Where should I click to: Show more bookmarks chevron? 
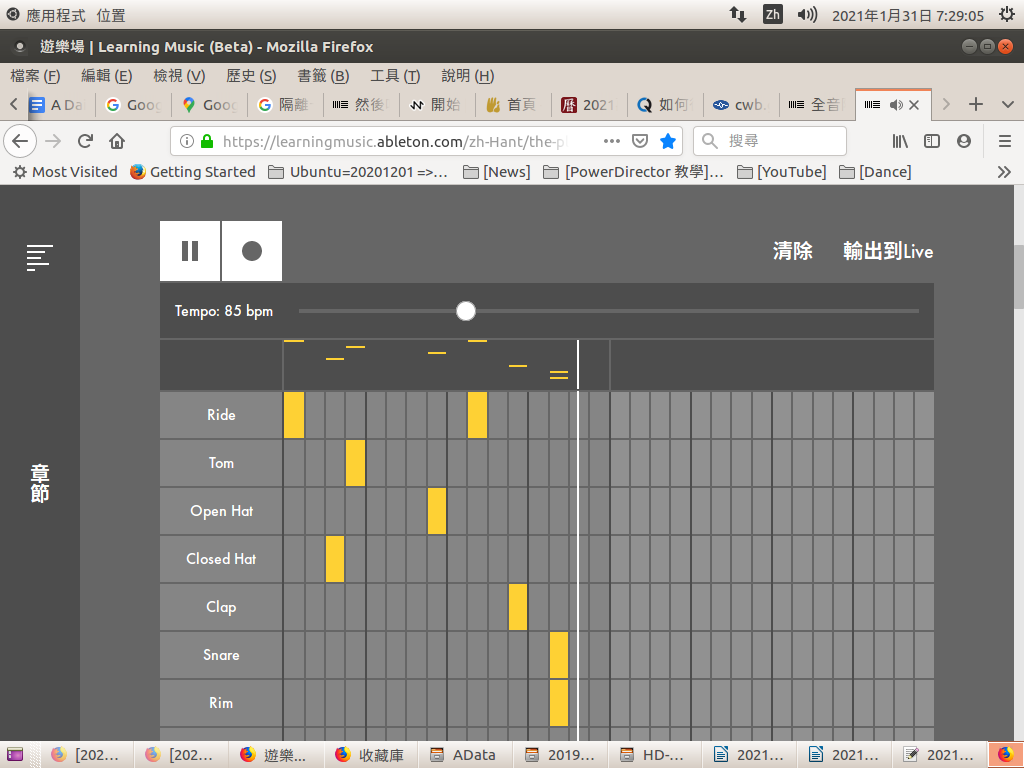1004,172
